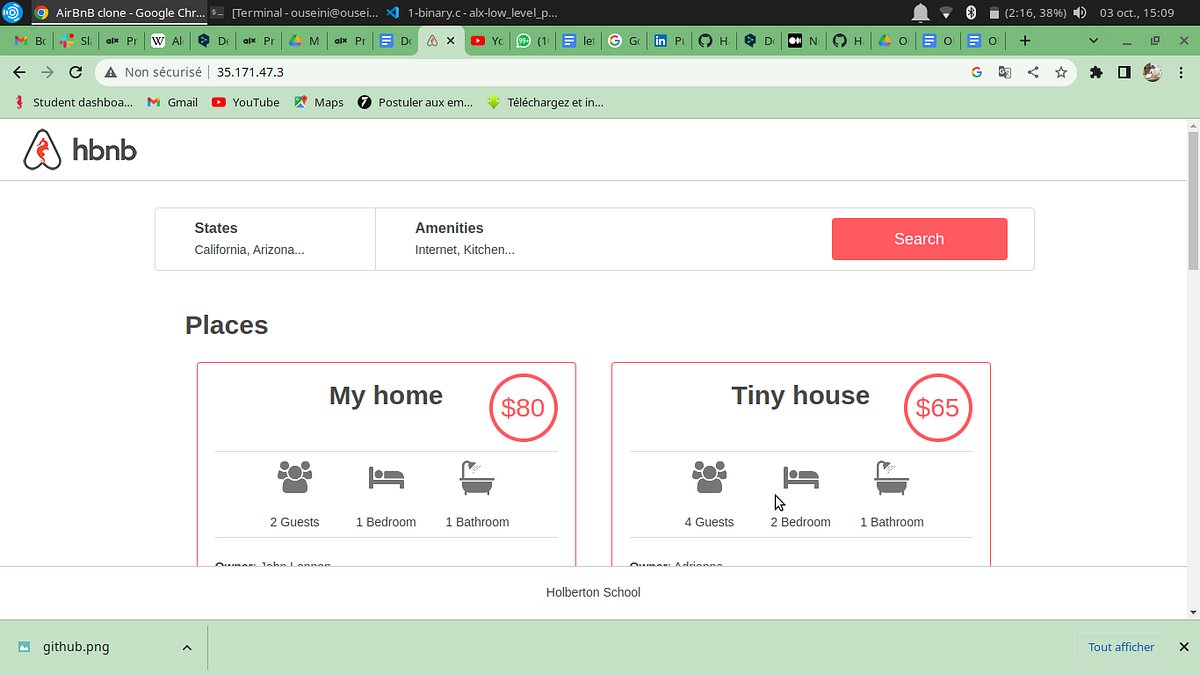Screen dimensions: 1200x675
Task: Open the volume speaker icon
Action: (x=1080, y=13)
